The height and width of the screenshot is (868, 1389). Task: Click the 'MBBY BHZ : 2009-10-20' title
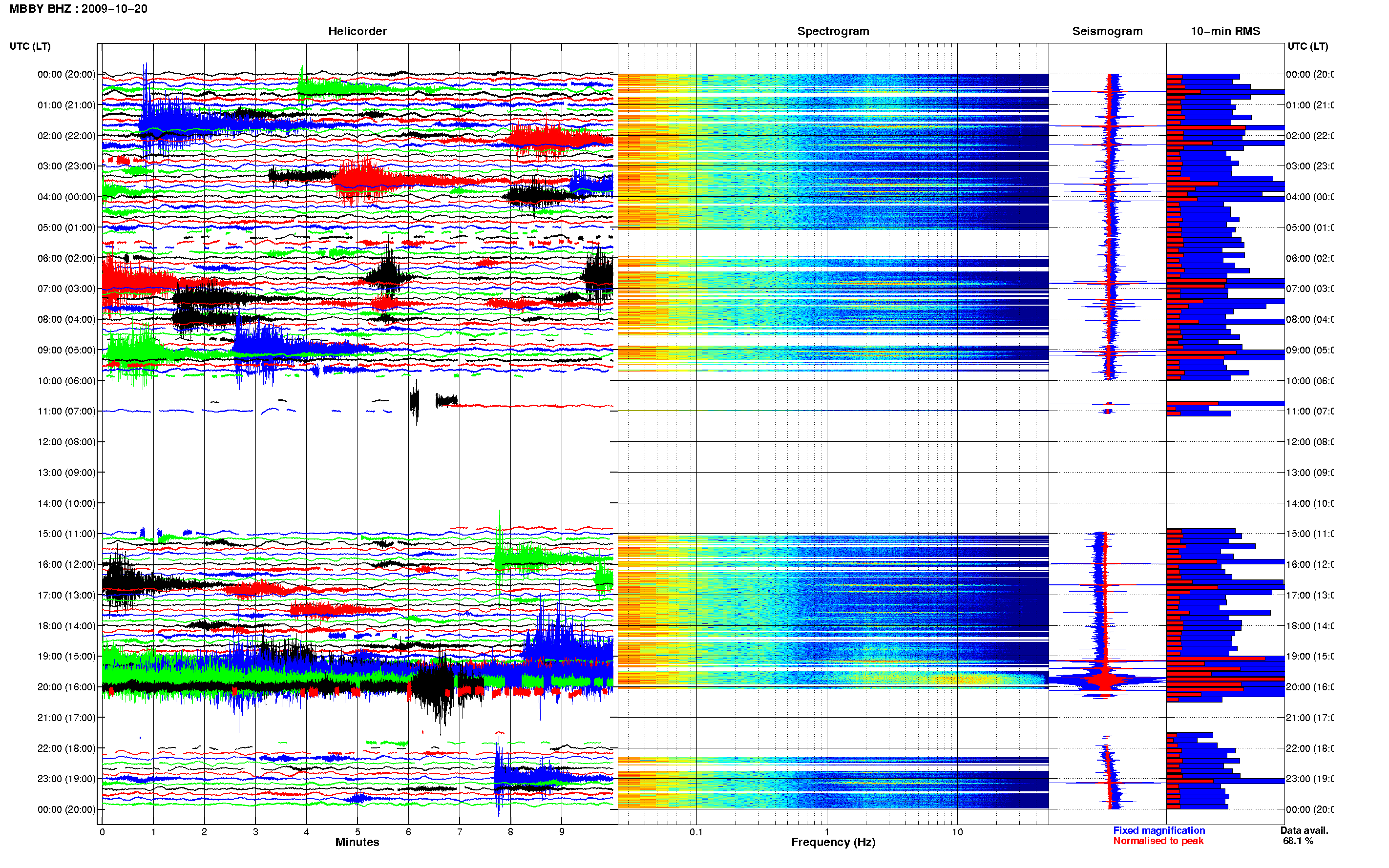pyautogui.click(x=78, y=9)
